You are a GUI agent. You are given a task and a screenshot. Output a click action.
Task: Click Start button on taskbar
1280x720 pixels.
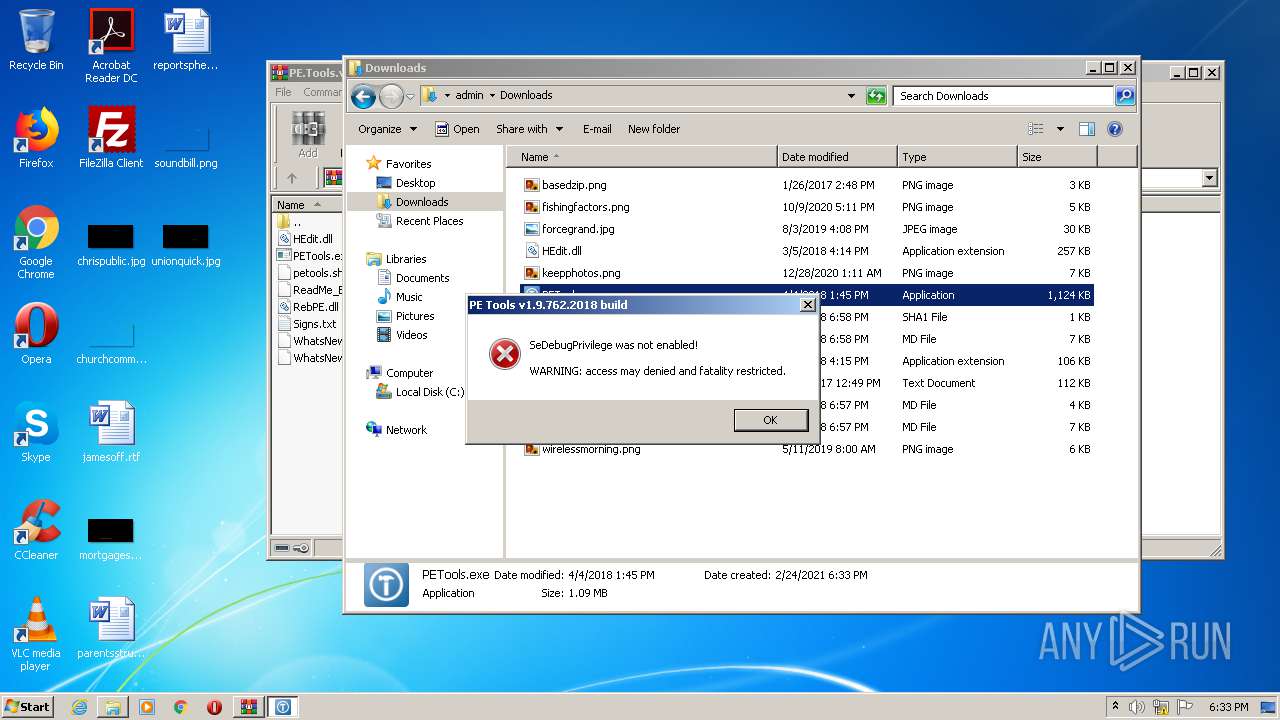click(27, 706)
